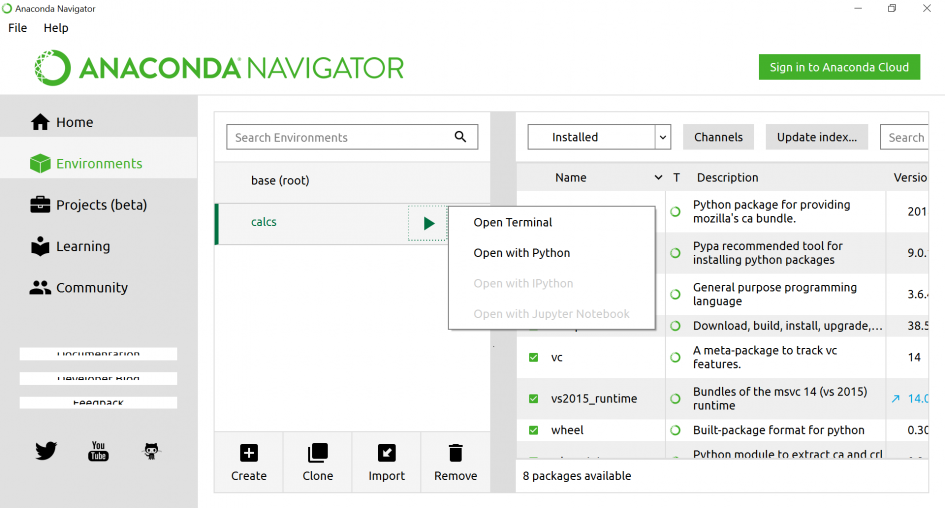Toggle the wheel package checkbox
Screen dimensions: 945x508
pos(533,430)
